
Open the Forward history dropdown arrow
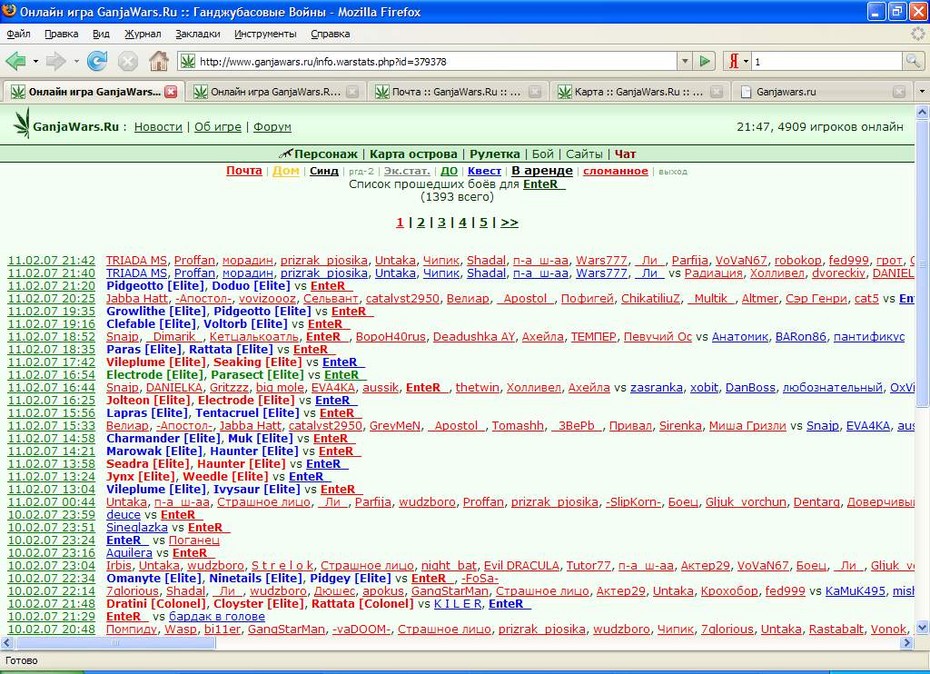click(76, 61)
